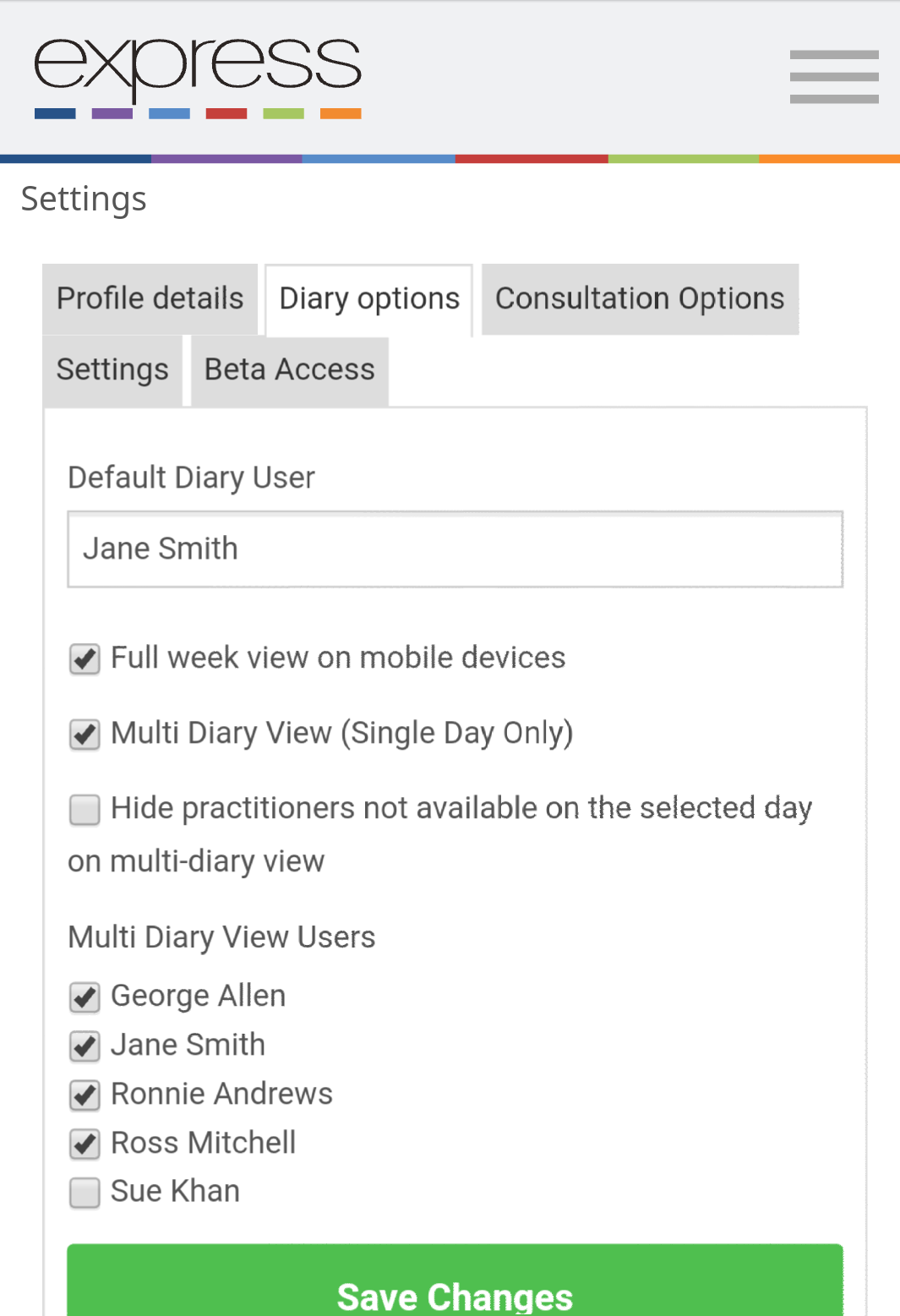
Task: Open the Consultation Options tab
Action: (640, 298)
